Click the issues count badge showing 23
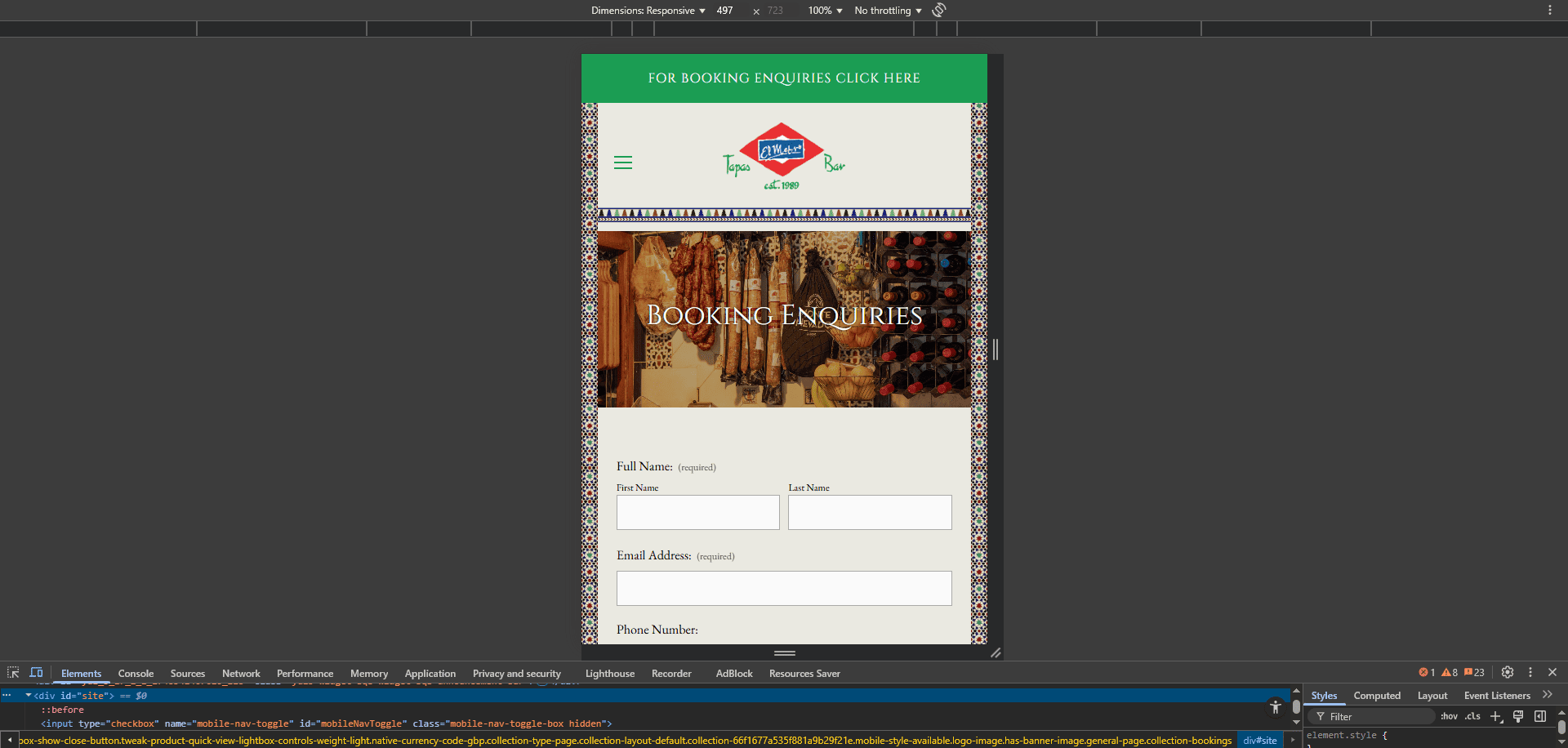 [x=1474, y=673]
